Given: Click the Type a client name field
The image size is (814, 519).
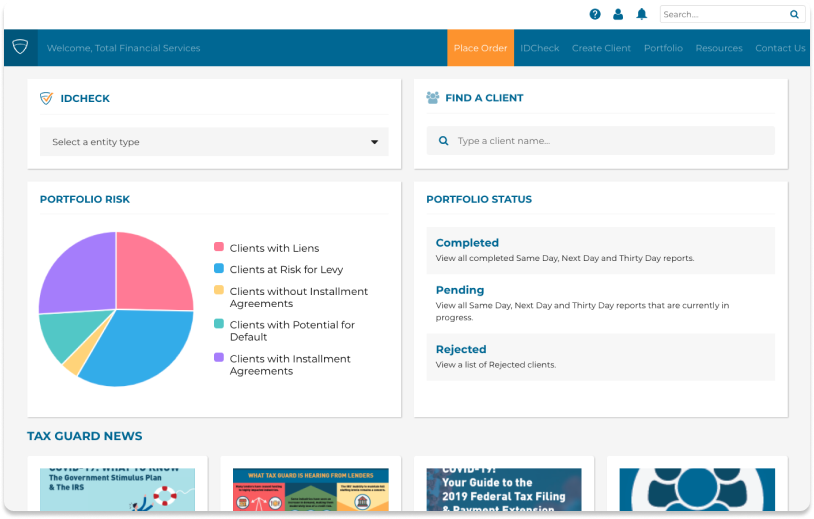Looking at the screenshot, I should (x=610, y=141).
